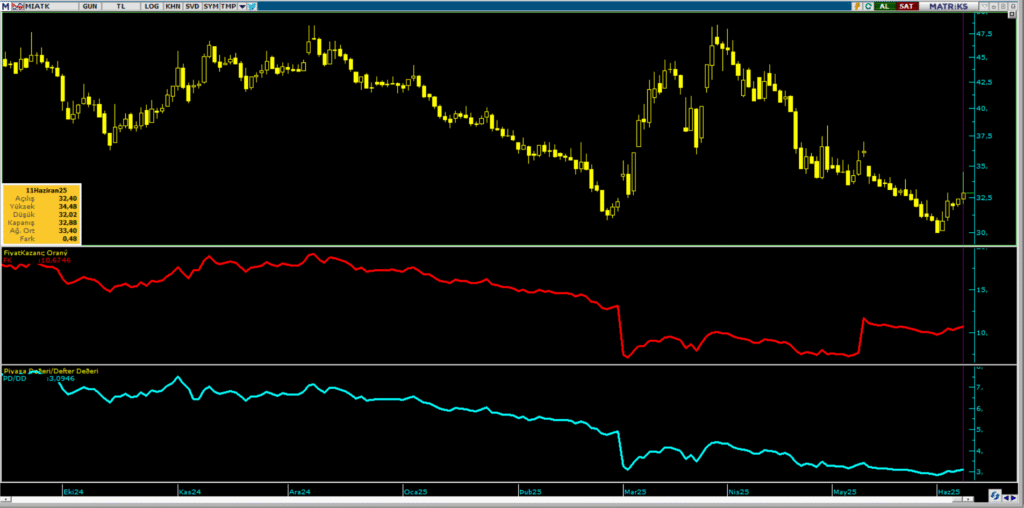Expand the toolbar down-arrow menu
This screenshot has height=508, width=1024.
pos(241,6)
